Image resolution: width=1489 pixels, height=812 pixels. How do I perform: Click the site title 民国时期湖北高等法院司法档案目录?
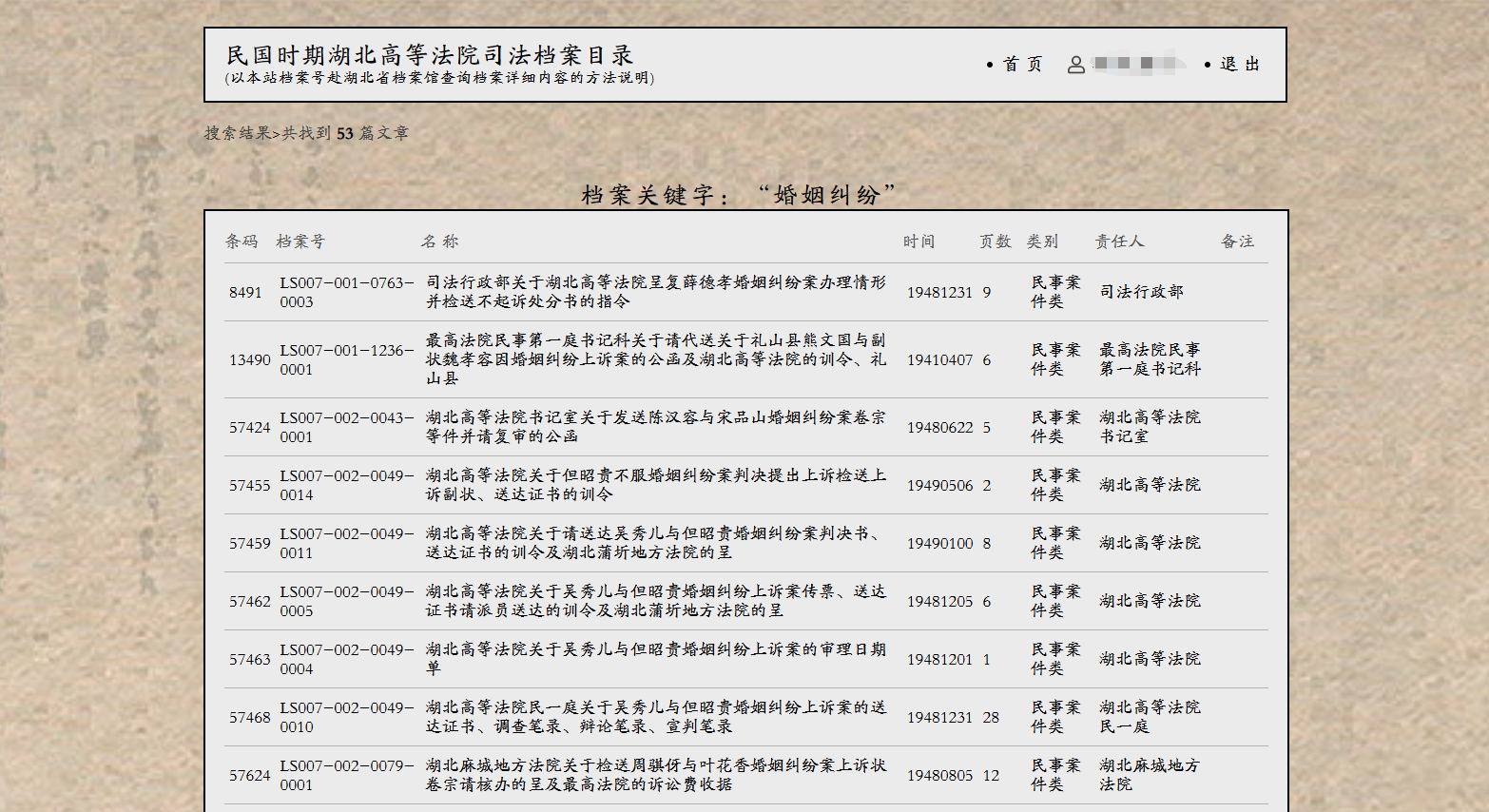pos(430,55)
